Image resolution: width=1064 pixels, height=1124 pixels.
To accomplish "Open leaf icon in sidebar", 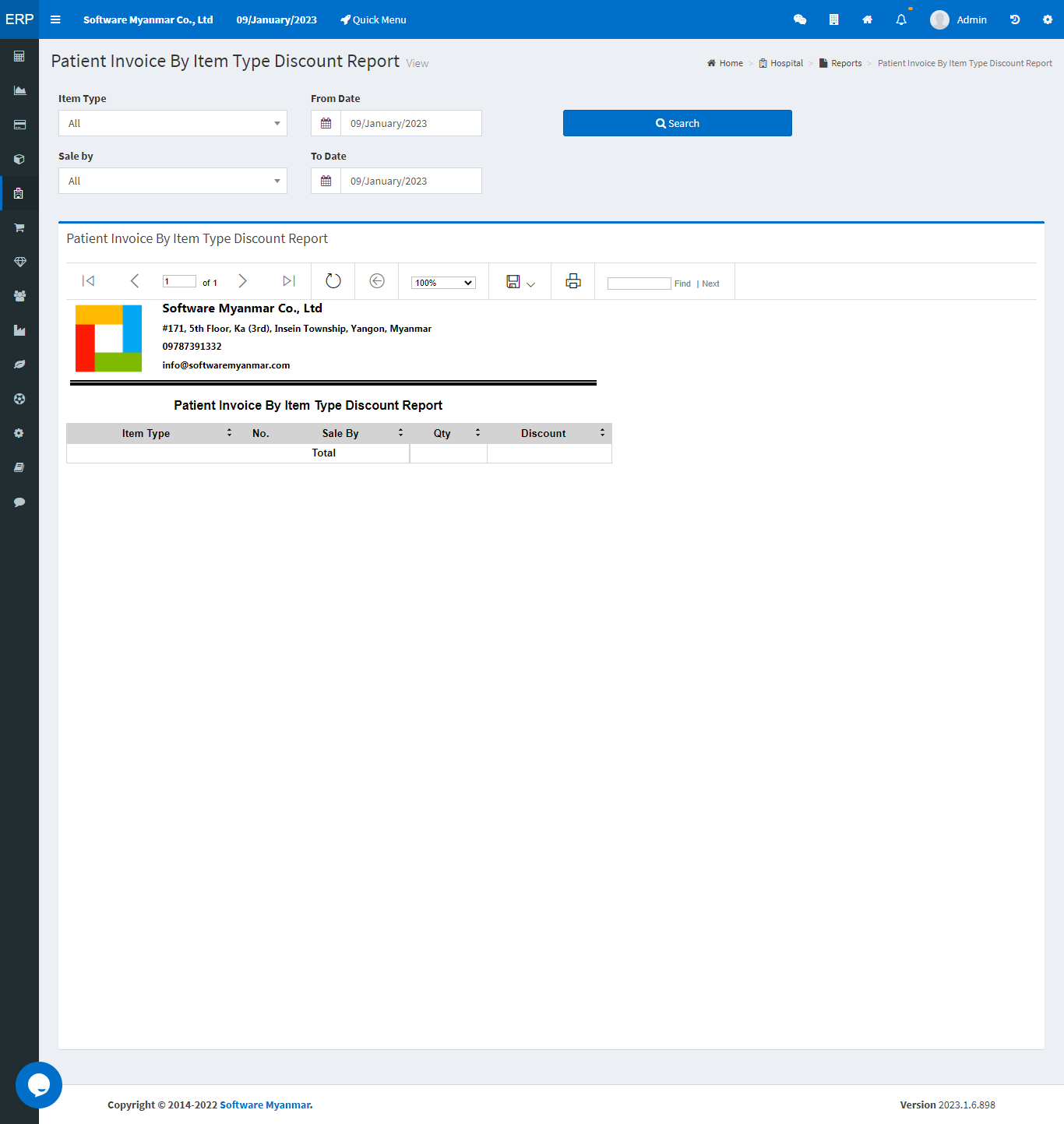I will click(x=19, y=365).
